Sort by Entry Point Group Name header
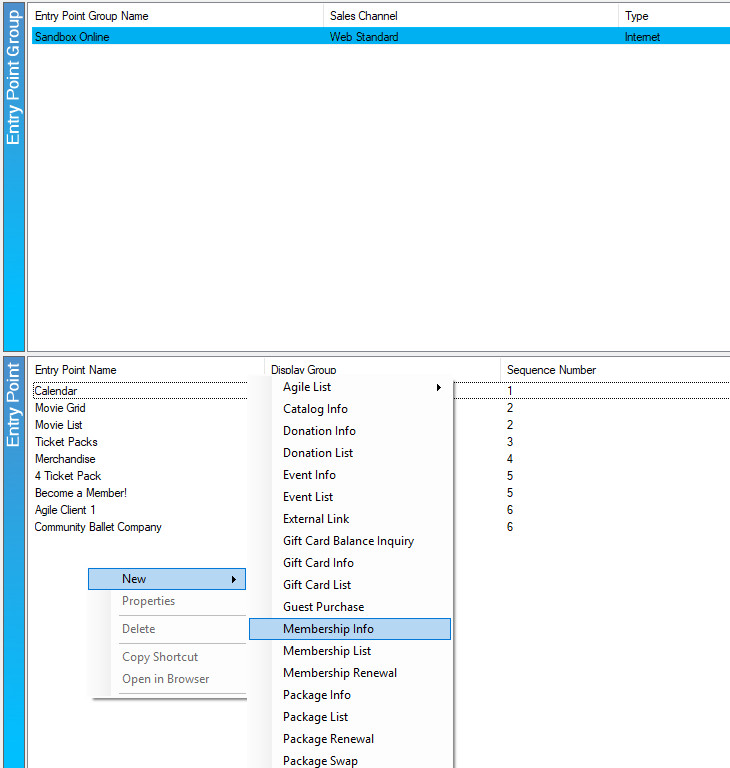Viewport: 730px width, 768px height. pos(92,16)
